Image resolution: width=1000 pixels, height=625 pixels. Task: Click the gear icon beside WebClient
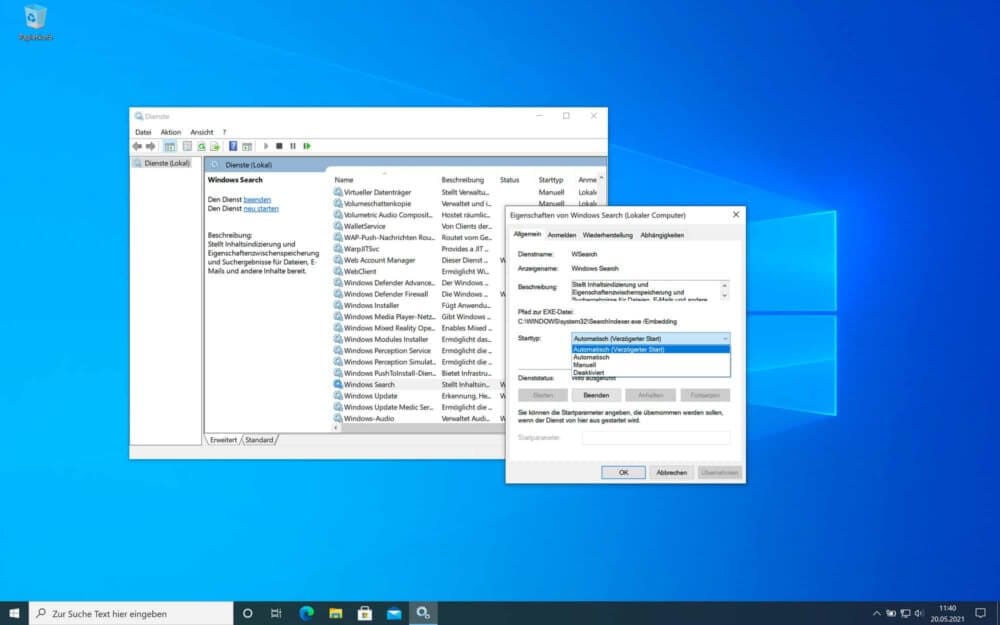[338, 272]
